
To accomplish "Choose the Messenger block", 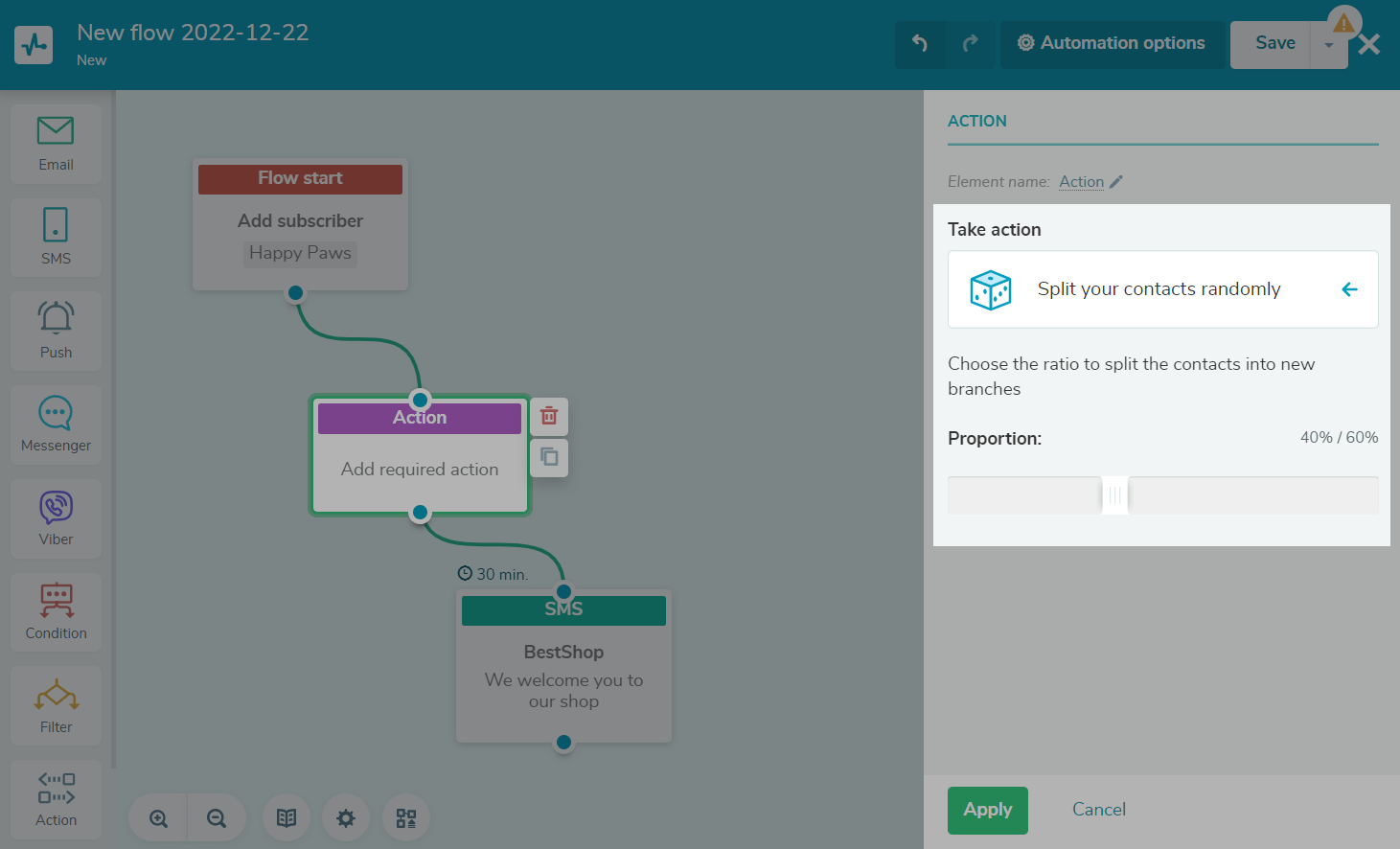I will click(x=56, y=424).
